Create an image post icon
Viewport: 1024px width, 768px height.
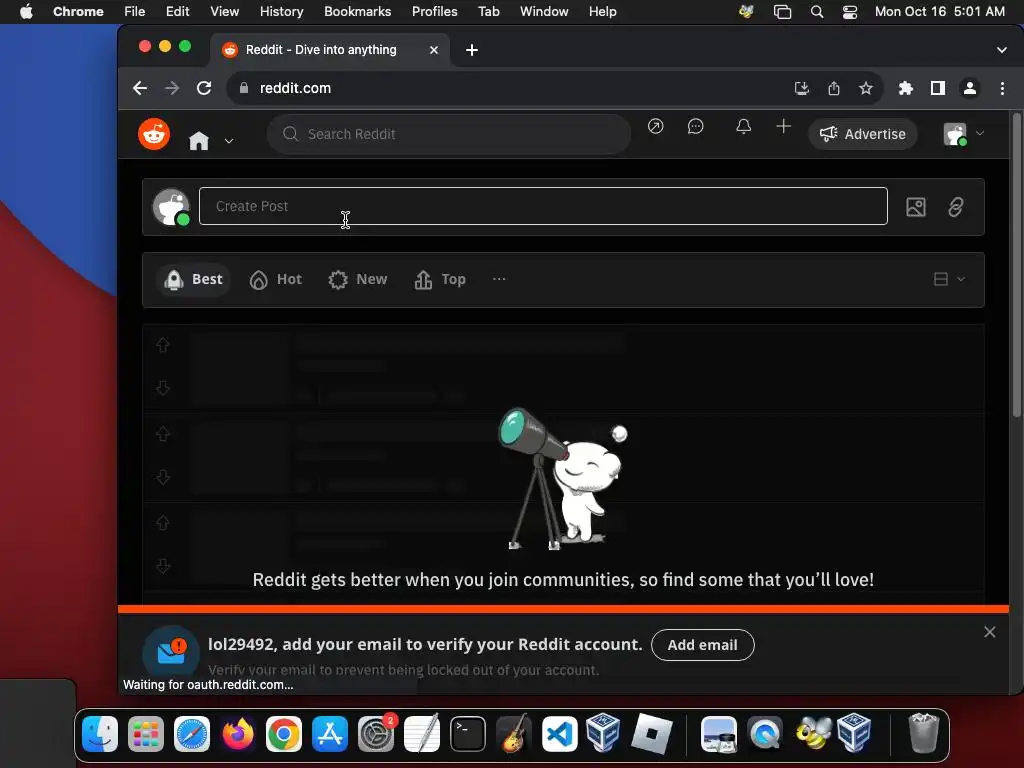pyautogui.click(x=916, y=207)
